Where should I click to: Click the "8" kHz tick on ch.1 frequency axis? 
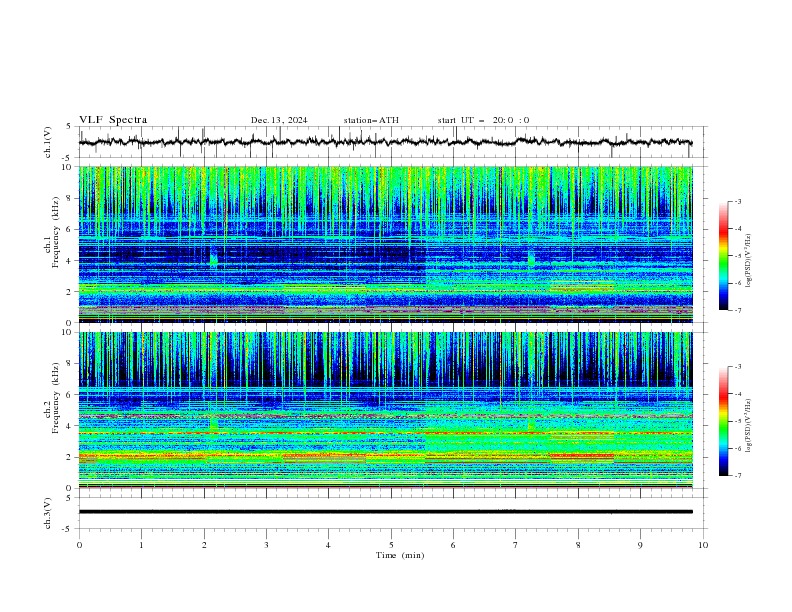coord(71,198)
